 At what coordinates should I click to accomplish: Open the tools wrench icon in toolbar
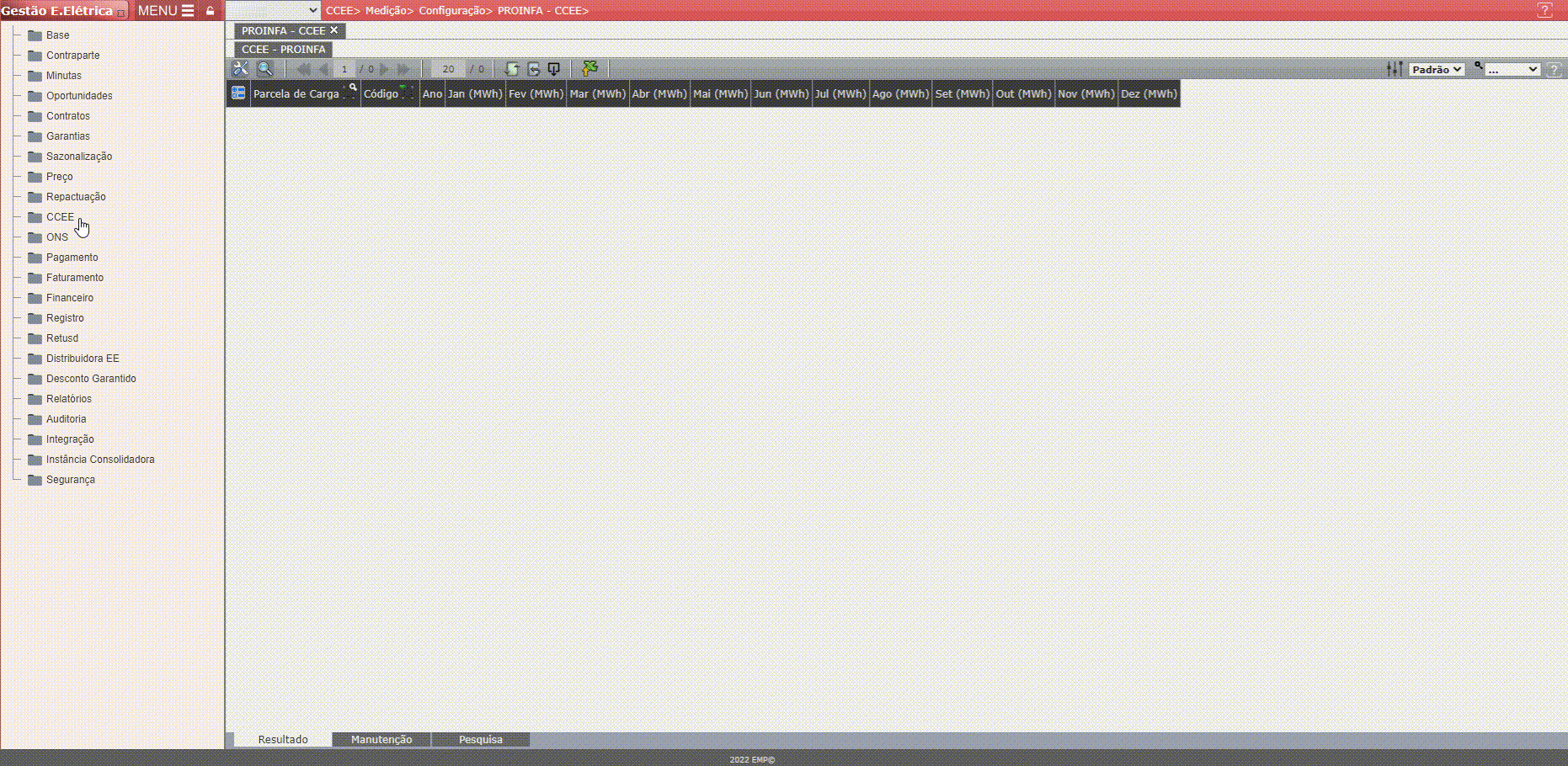pos(241,69)
